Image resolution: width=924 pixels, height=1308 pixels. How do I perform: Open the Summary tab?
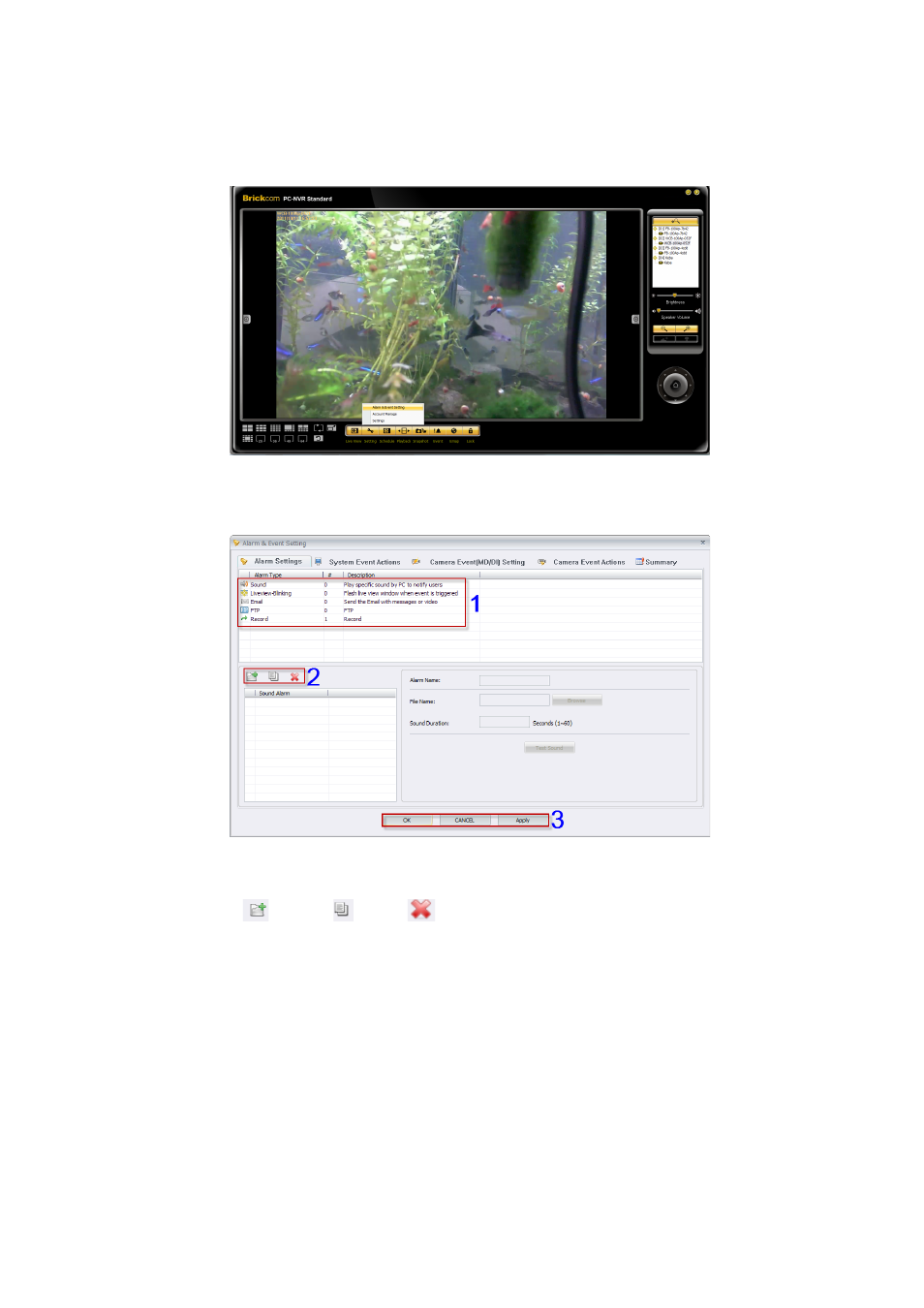[662, 562]
